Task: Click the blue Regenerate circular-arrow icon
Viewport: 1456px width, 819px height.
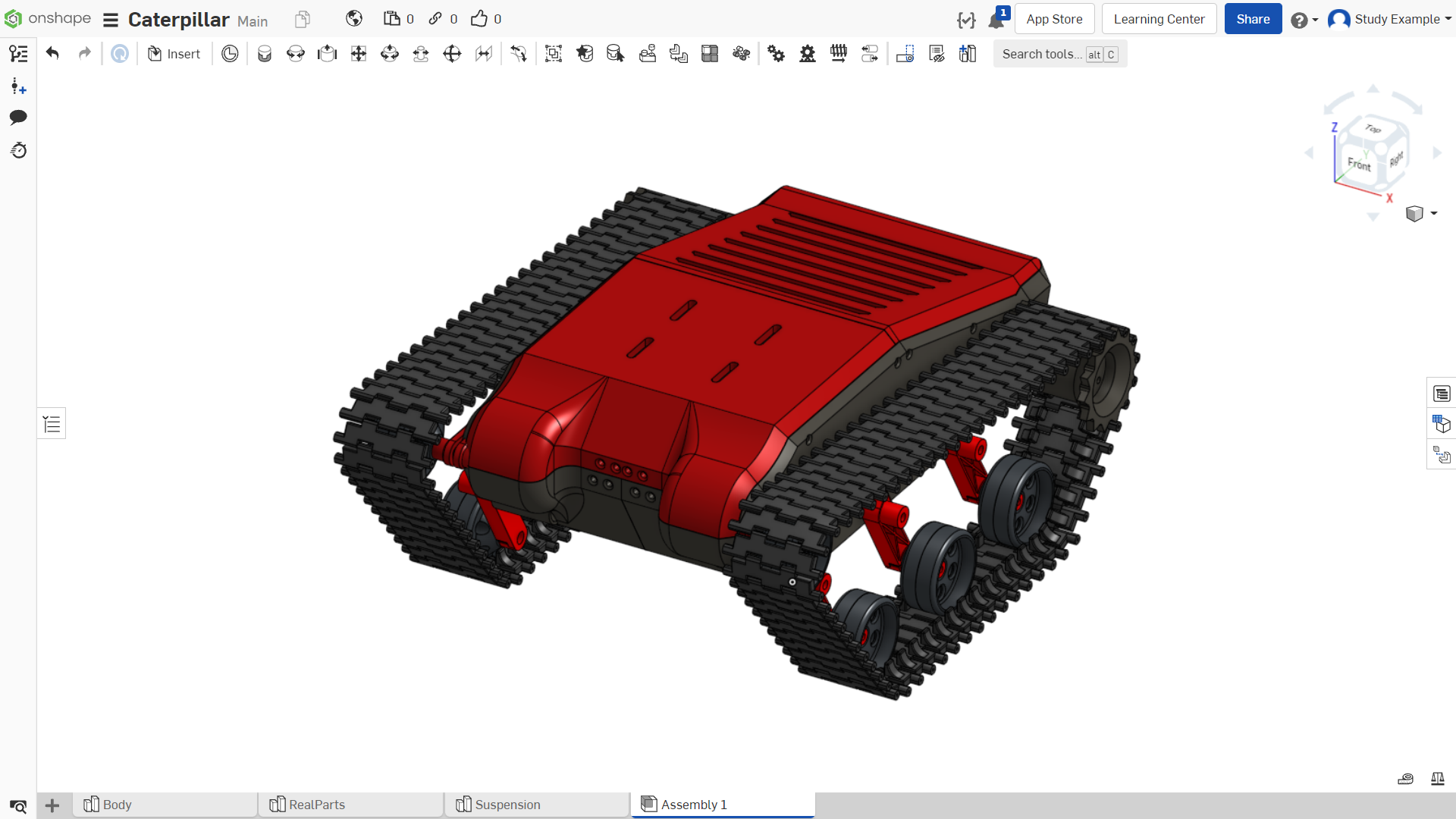Action: (x=120, y=54)
